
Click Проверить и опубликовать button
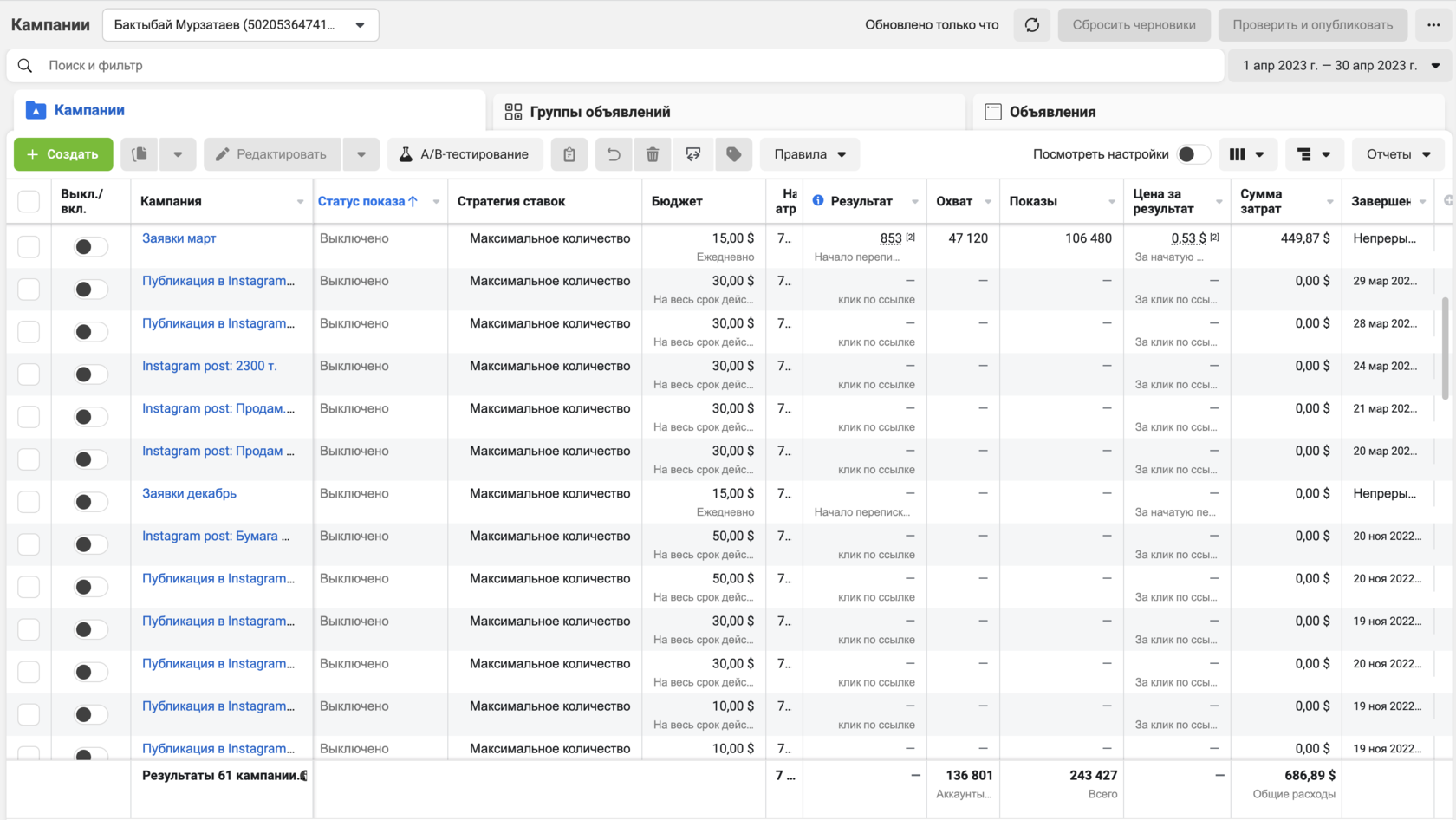[x=1312, y=25]
